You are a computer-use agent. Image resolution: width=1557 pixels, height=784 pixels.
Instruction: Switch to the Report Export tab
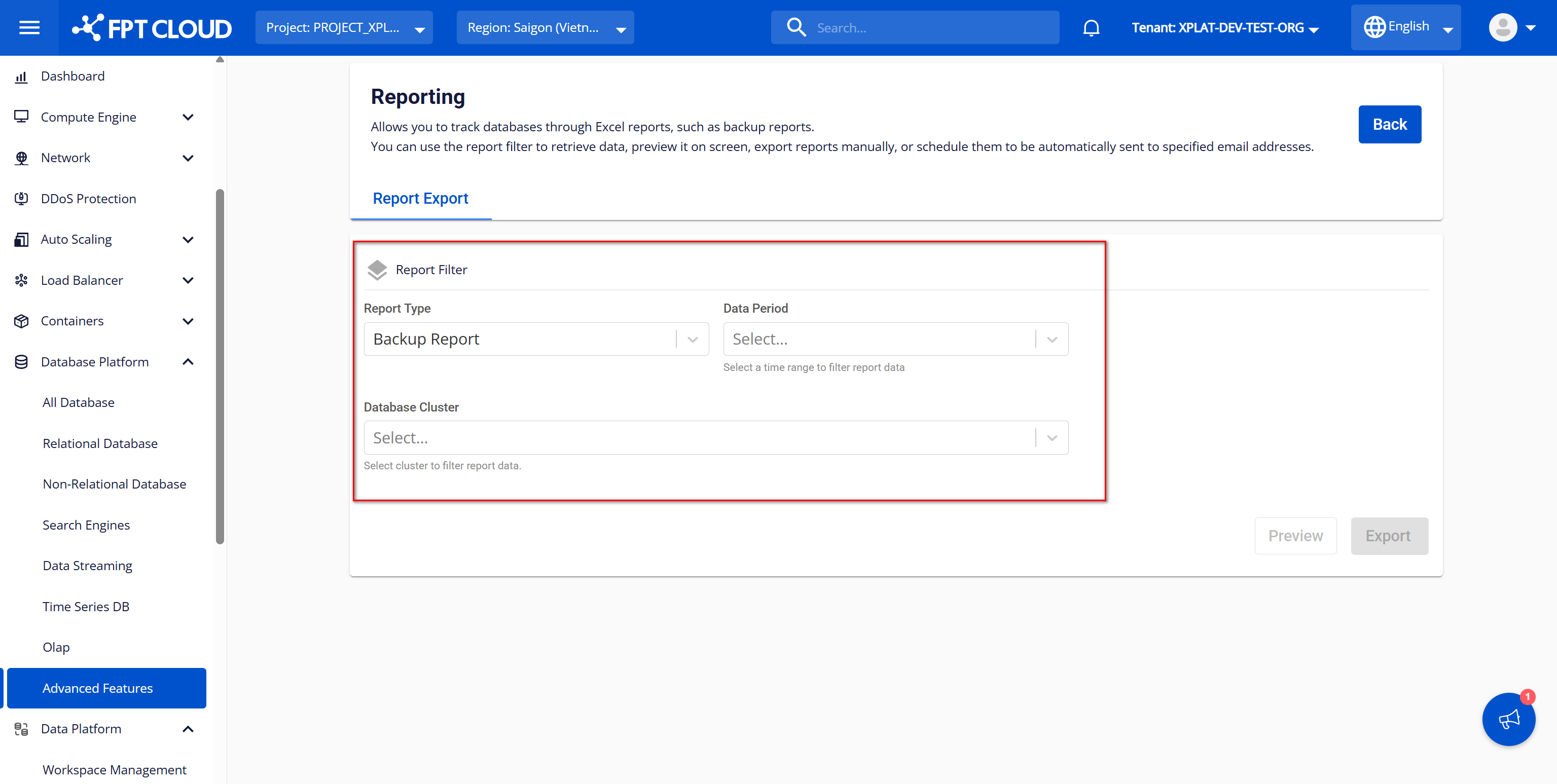pyautogui.click(x=420, y=199)
